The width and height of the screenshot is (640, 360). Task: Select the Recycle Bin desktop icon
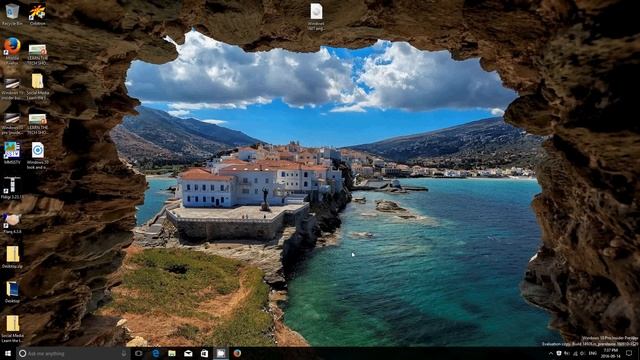point(12,14)
